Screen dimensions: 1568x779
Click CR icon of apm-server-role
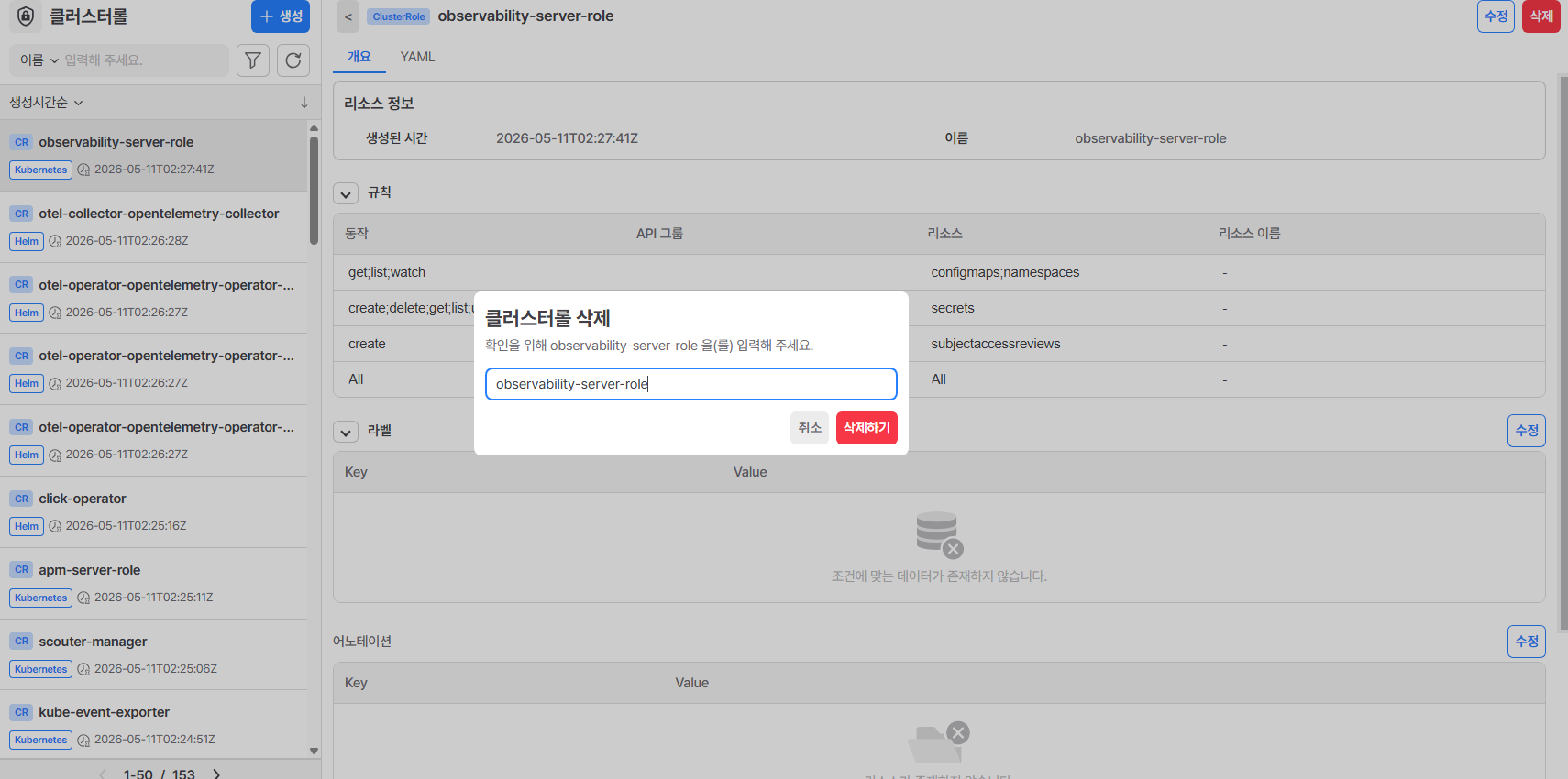point(22,570)
